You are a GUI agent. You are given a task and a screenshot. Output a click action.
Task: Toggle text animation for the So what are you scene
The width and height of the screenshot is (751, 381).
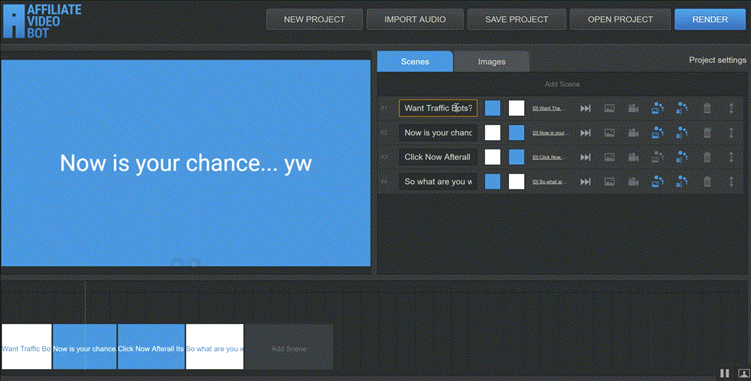point(682,182)
